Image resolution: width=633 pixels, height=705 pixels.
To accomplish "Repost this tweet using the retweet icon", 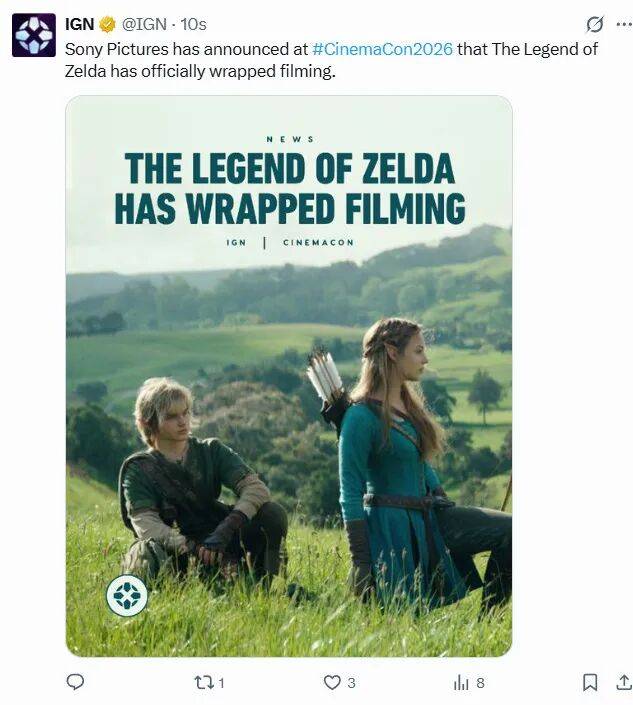I will [203, 683].
